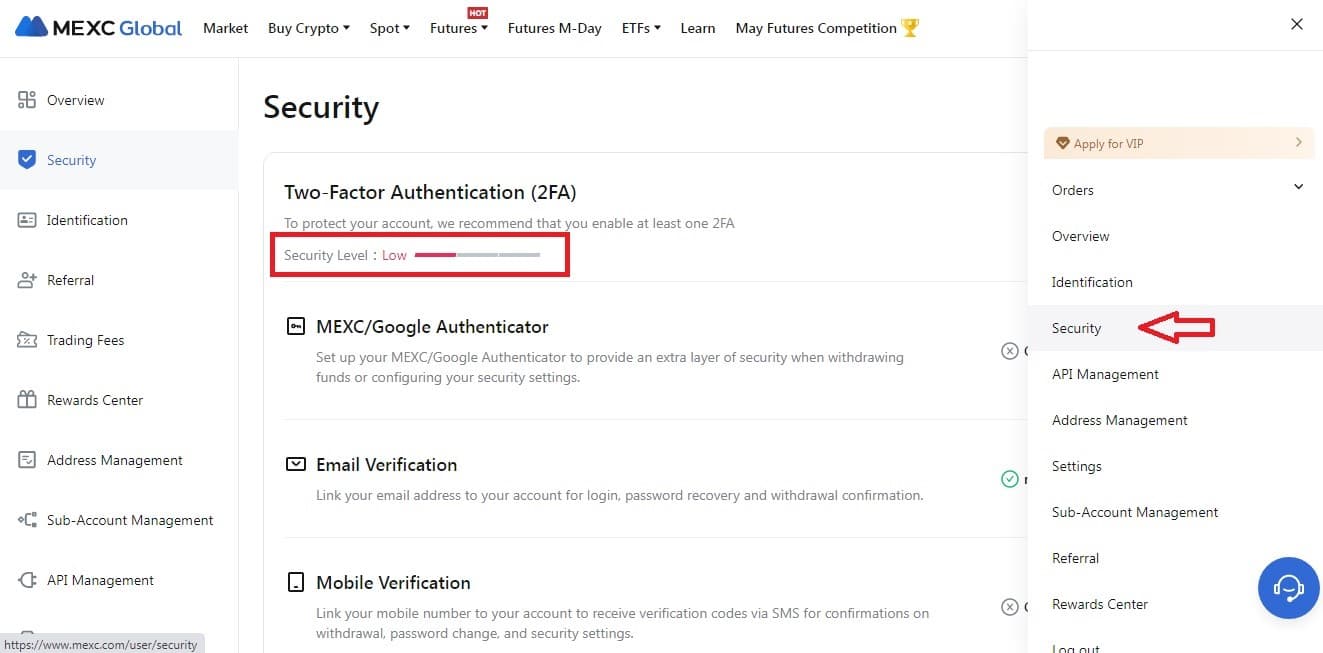
Task: Open Market in the top navigation
Action: click(x=225, y=28)
